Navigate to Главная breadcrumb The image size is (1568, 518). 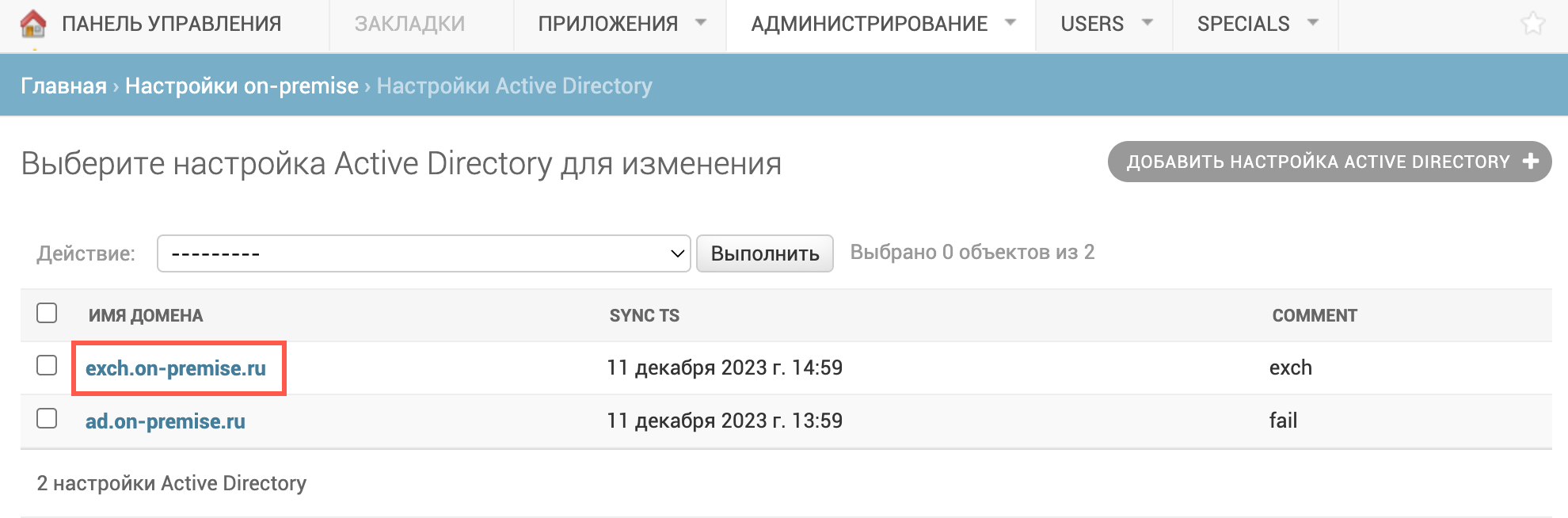coord(63,86)
